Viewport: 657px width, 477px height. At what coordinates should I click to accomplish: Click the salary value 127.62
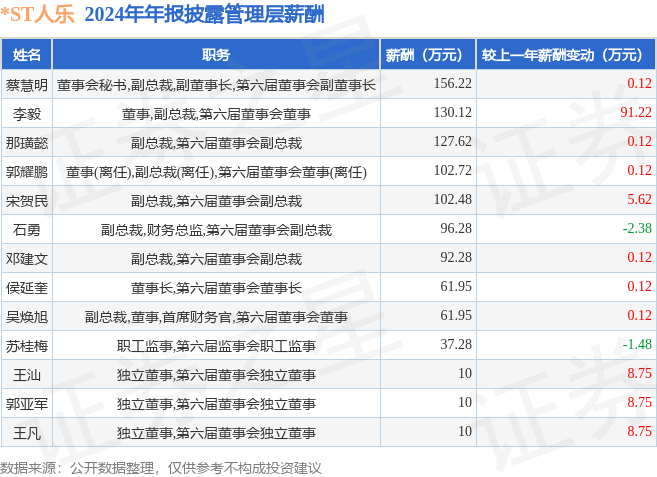click(x=453, y=141)
